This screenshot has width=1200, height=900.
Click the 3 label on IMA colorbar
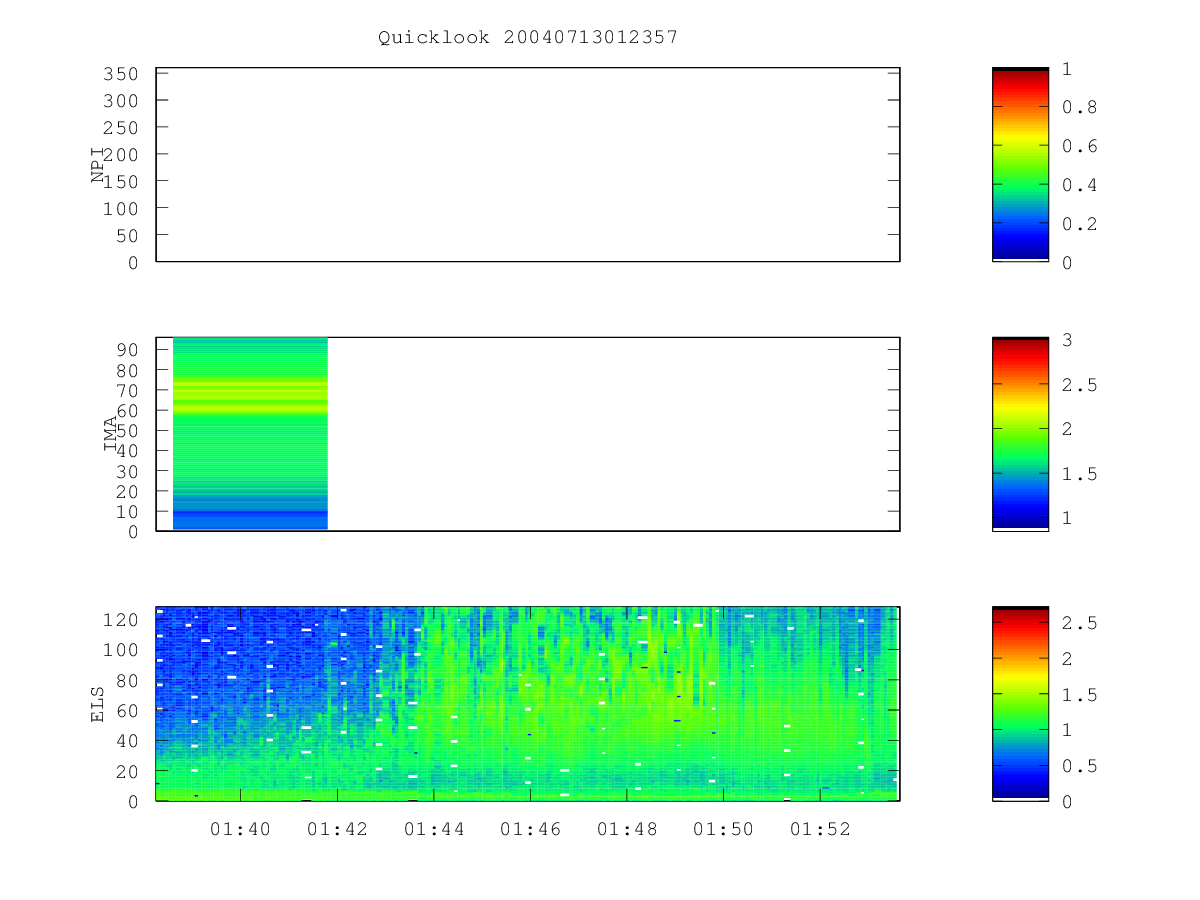click(x=1068, y=340)
